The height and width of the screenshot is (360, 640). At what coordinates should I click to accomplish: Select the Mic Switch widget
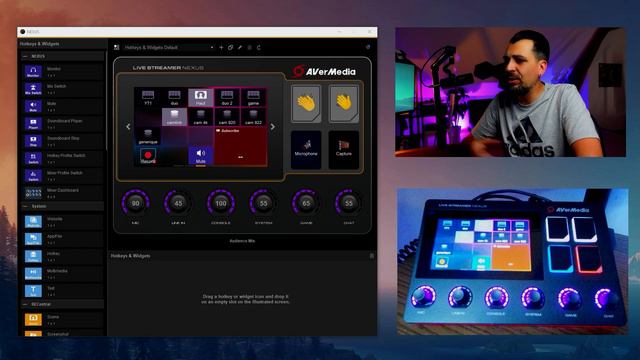click(63, 89)
